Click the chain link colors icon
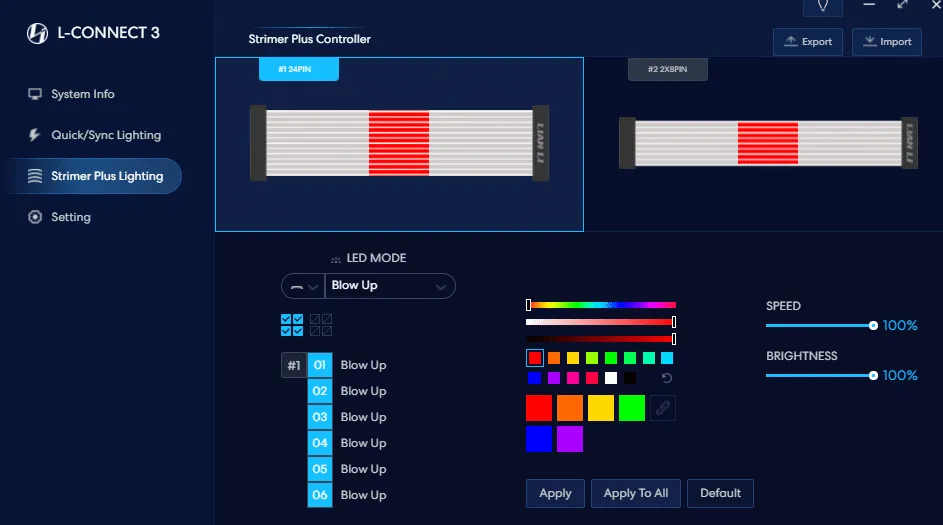Image resolution: width=943 pixels, height=525 pixels. [663, 408]
